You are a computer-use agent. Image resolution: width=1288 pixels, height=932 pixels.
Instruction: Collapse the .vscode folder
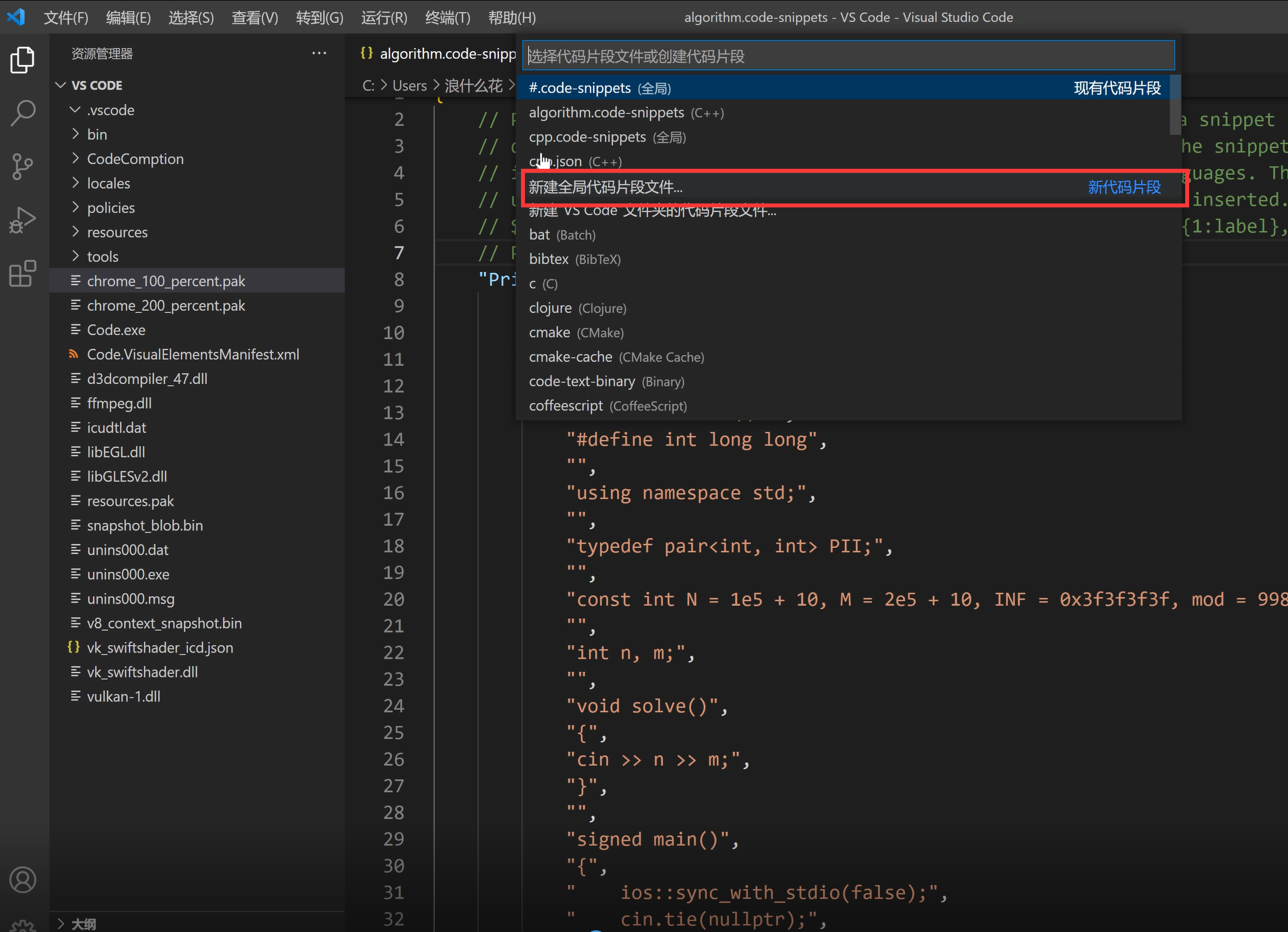[x=197, y=110]
